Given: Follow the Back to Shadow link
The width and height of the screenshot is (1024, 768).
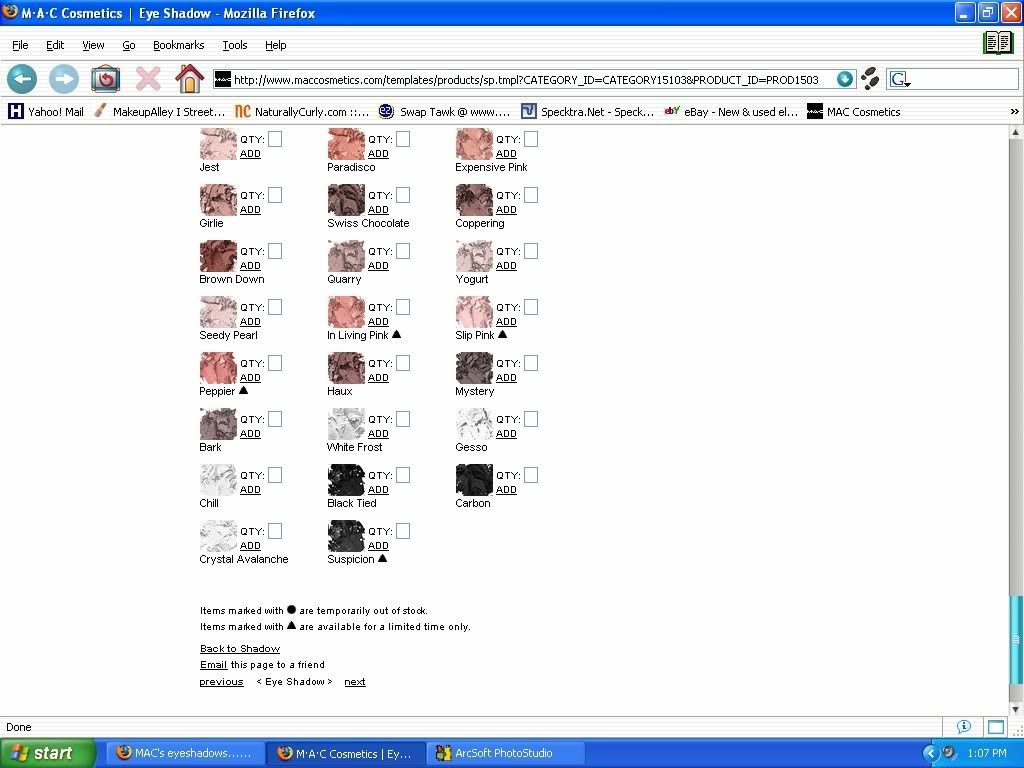Looking at the screenshot, I should tap(240, 648).
